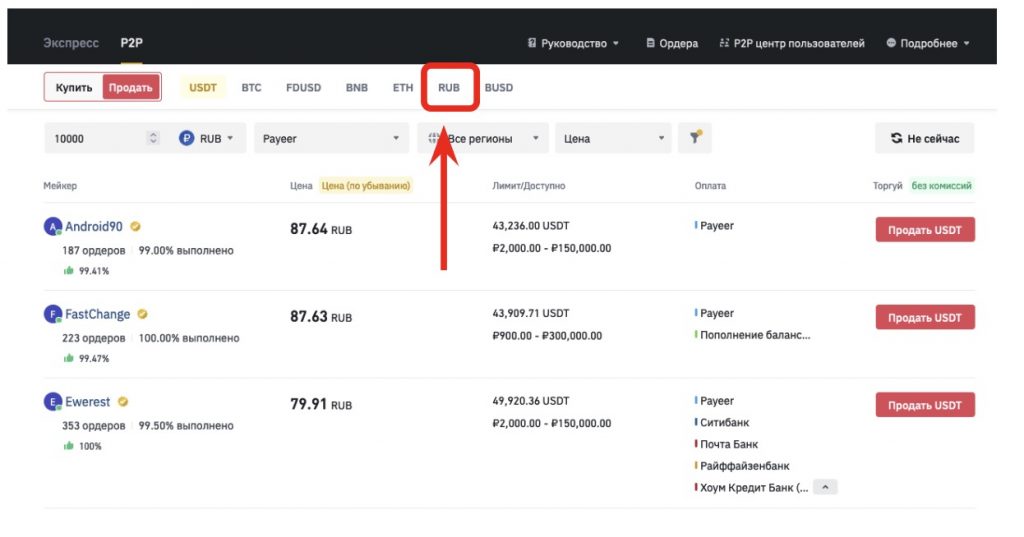
Task: Open the Цена sort dropdown
Action: 613,138
